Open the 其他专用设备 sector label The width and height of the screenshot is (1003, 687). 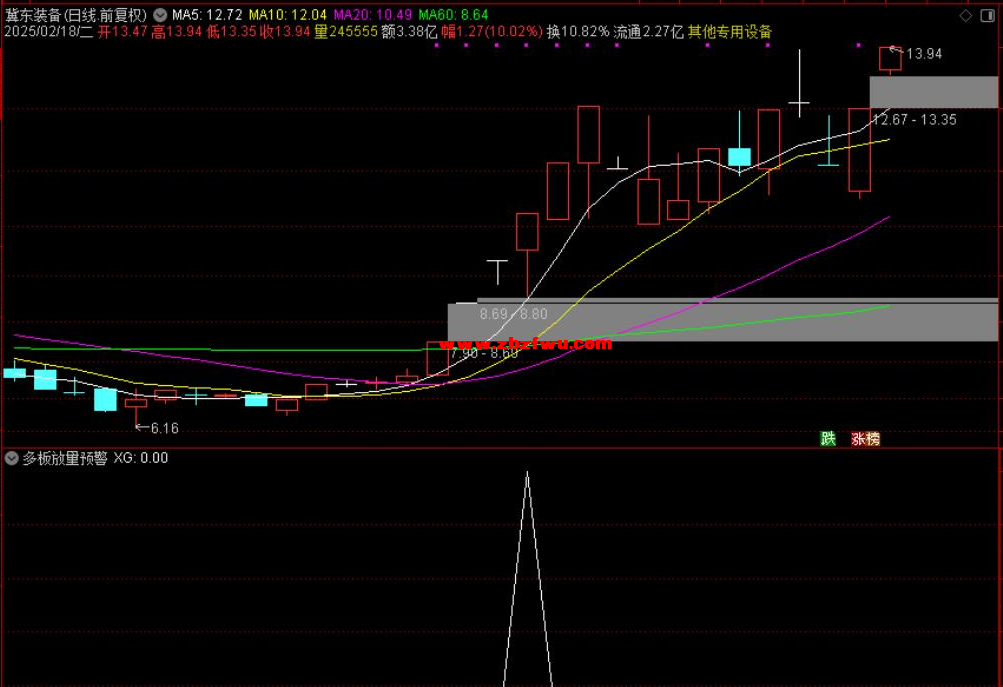point(730,32)
